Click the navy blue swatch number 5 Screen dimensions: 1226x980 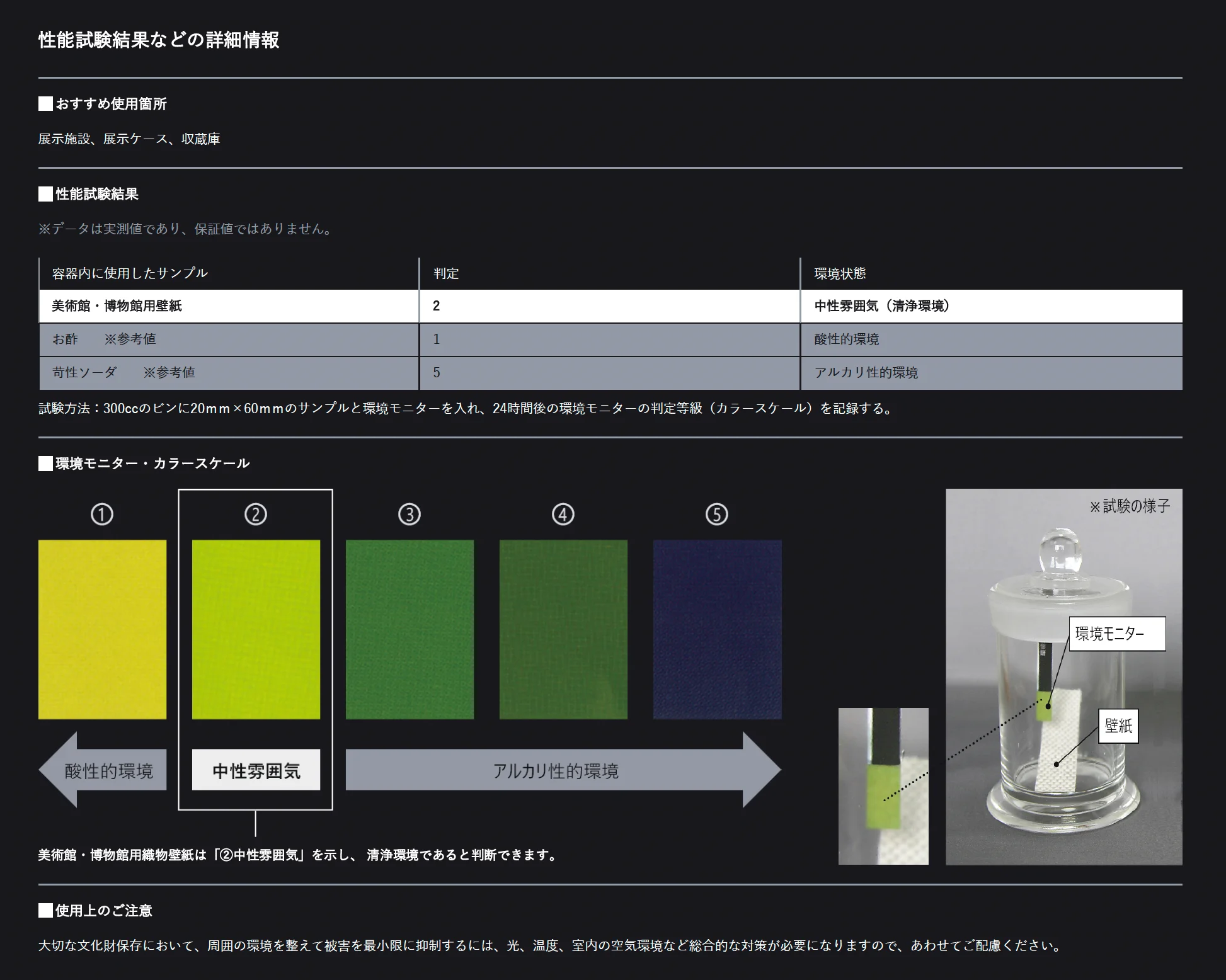717,629
